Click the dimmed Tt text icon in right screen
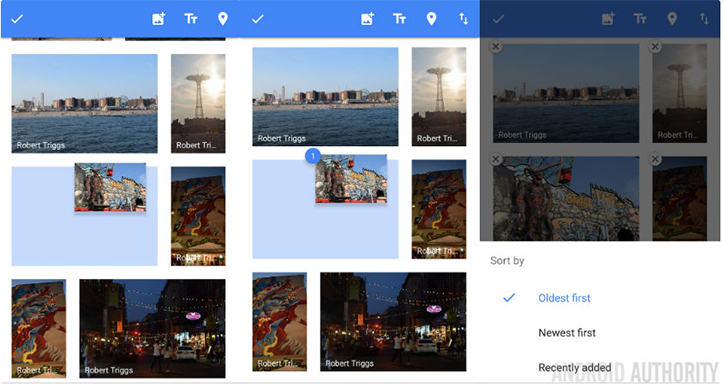The height and width of the screenshot is (386, 723). click(640, 19)
